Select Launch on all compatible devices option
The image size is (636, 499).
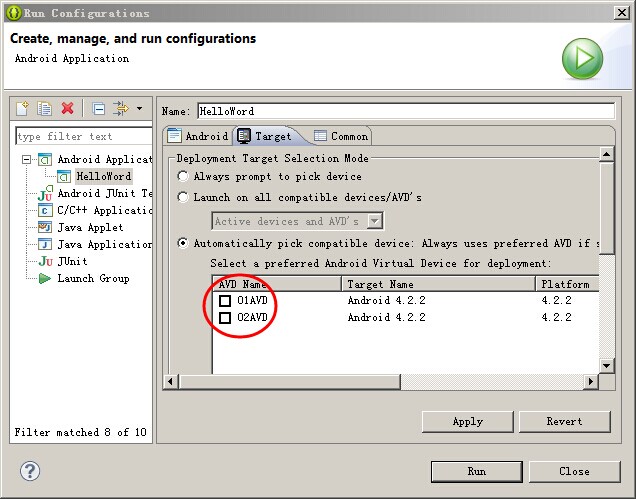coord(183,198)
